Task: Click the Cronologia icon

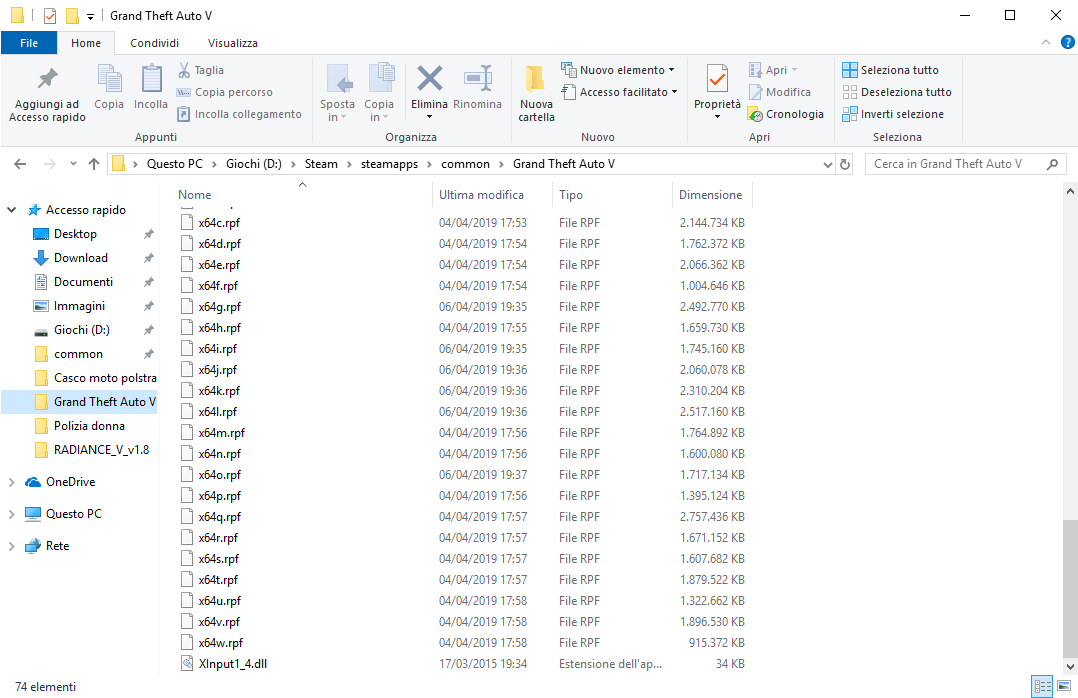Action: (756, 114)
